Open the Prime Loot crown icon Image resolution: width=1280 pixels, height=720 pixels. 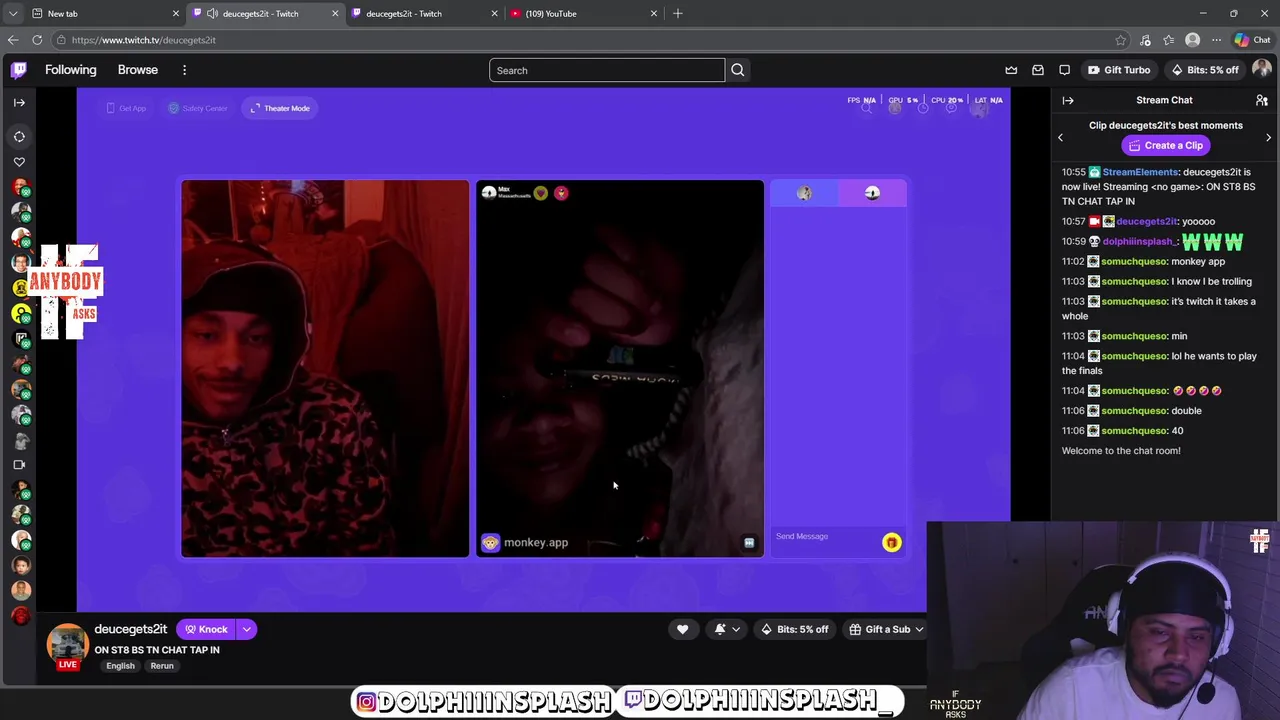pyautogui.click(x=1011, y=70)
